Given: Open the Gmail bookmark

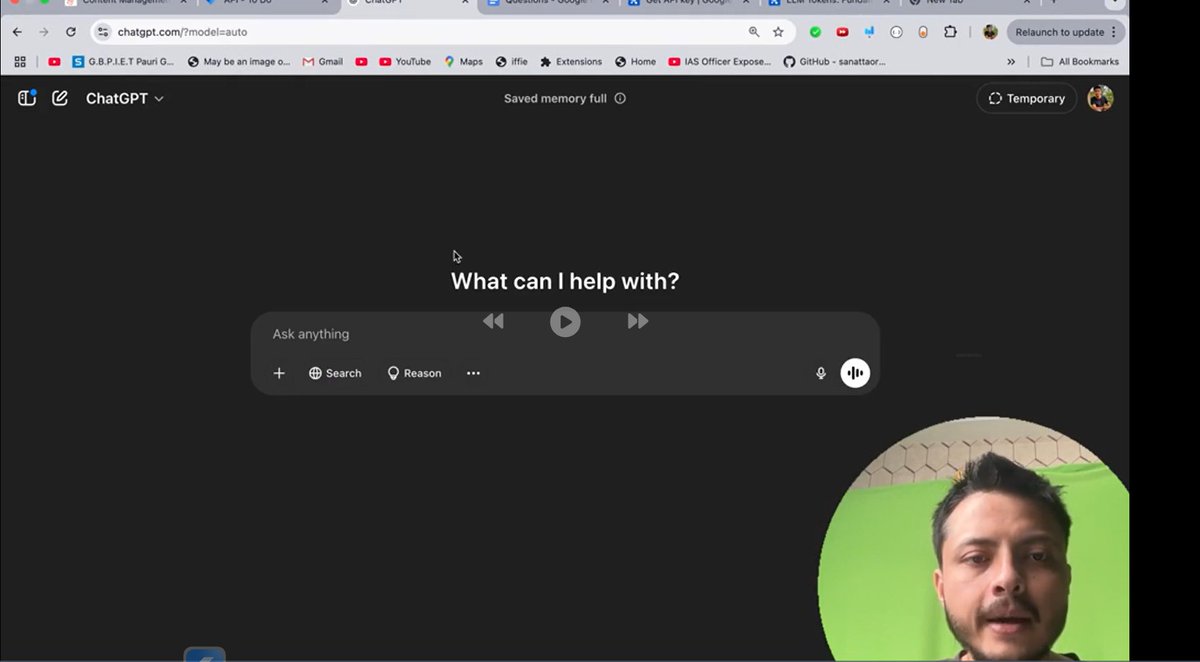Looking at the screenshot, I should 323,62.
